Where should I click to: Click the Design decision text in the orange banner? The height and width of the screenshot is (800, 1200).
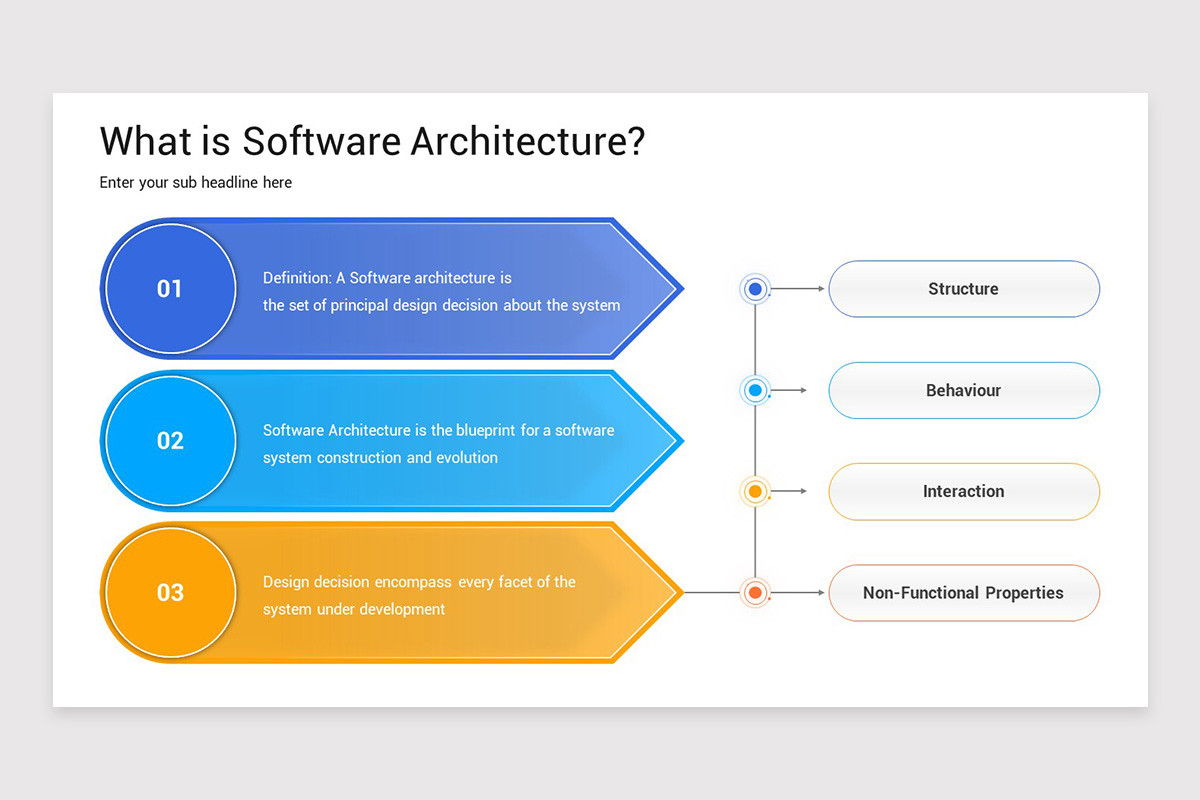[x=419, y=595]
